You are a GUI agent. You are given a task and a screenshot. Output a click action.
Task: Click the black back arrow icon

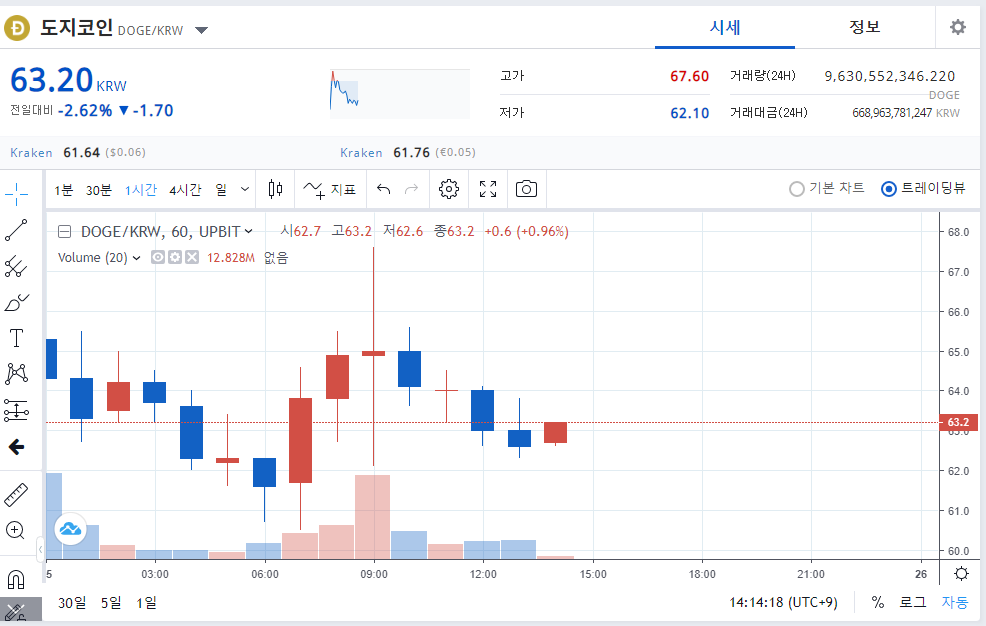(x=16, y=447)
